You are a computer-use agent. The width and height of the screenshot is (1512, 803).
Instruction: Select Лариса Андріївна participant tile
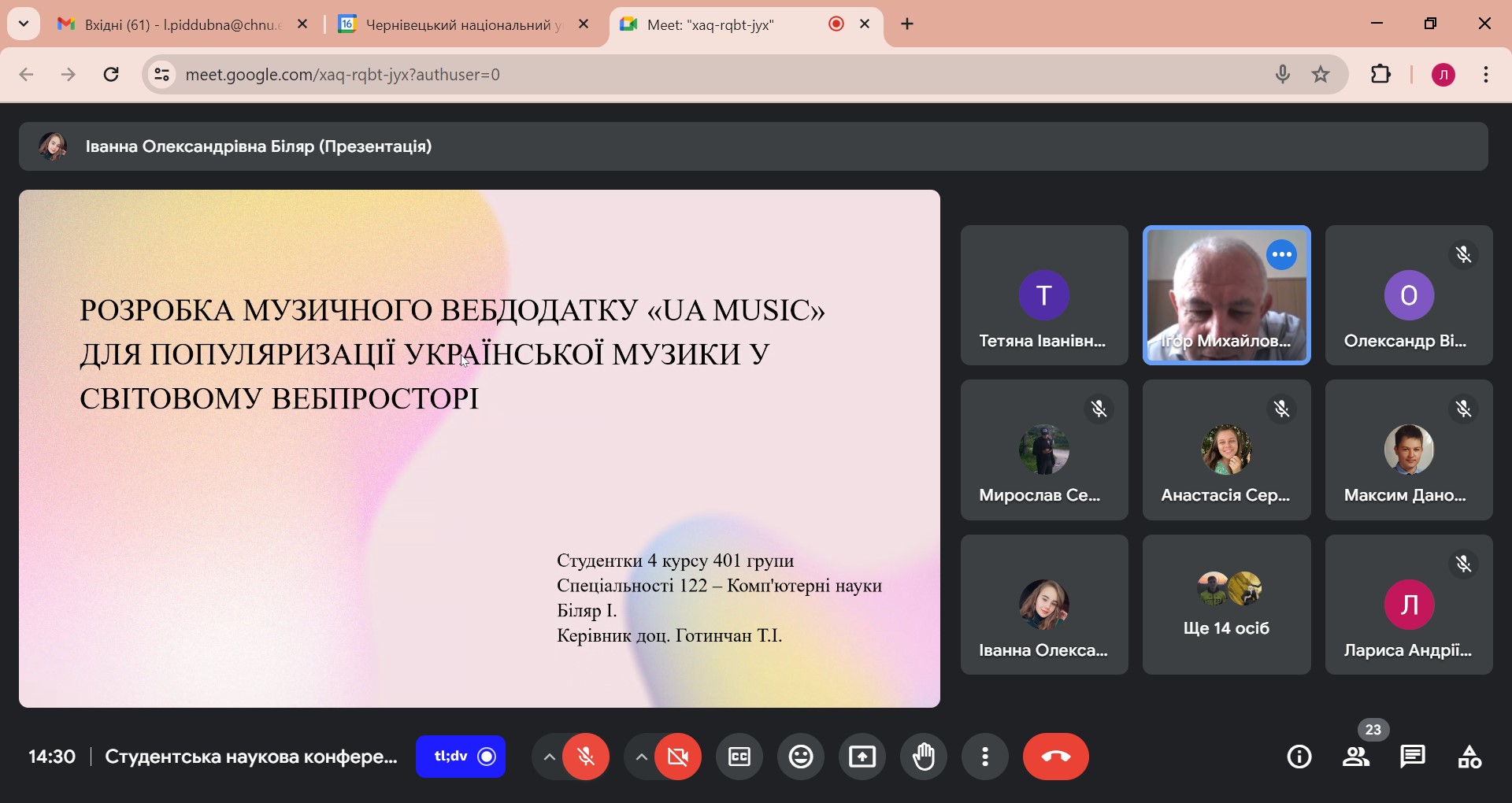tap(1409, 605)
